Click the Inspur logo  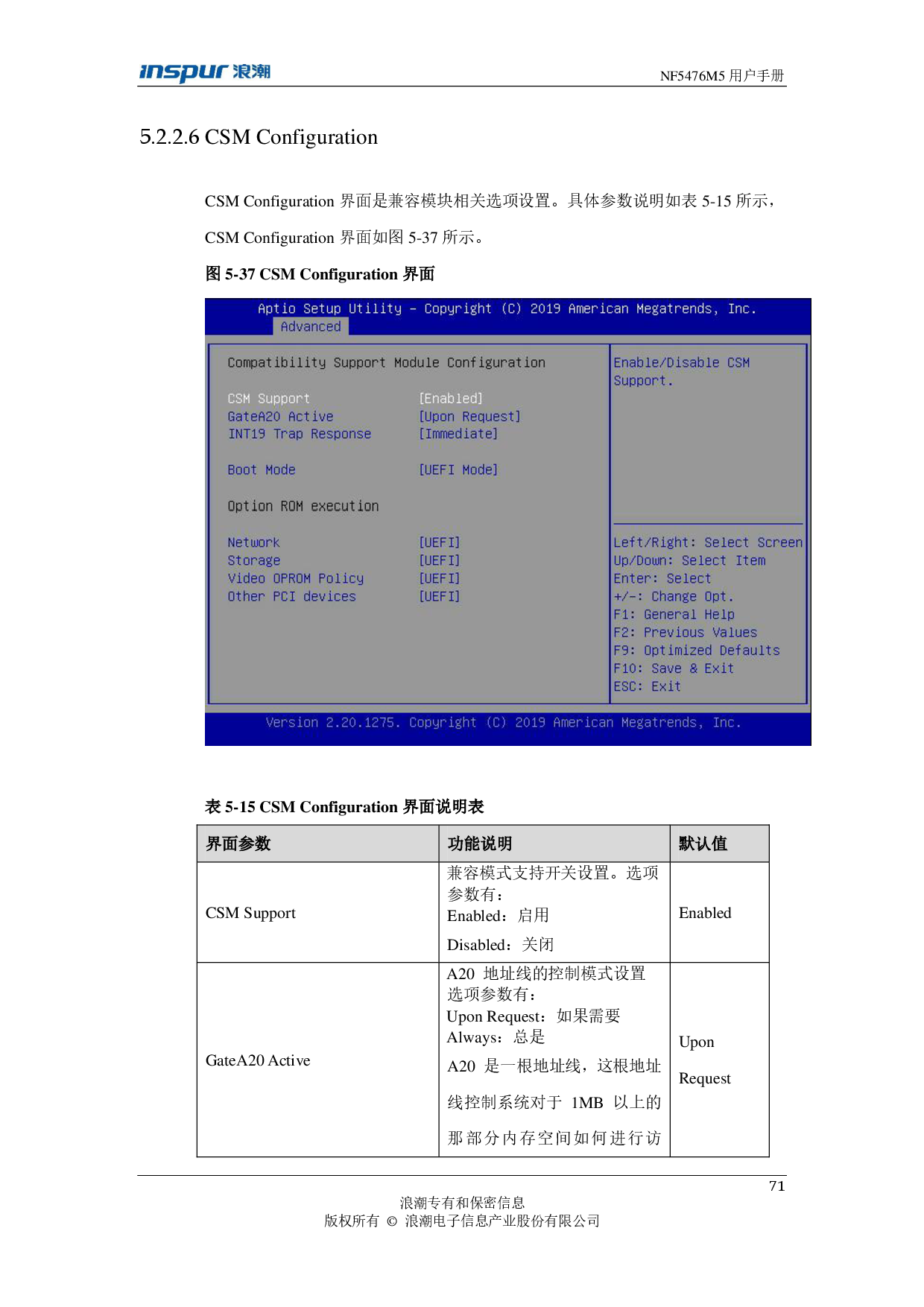(204, 73)
